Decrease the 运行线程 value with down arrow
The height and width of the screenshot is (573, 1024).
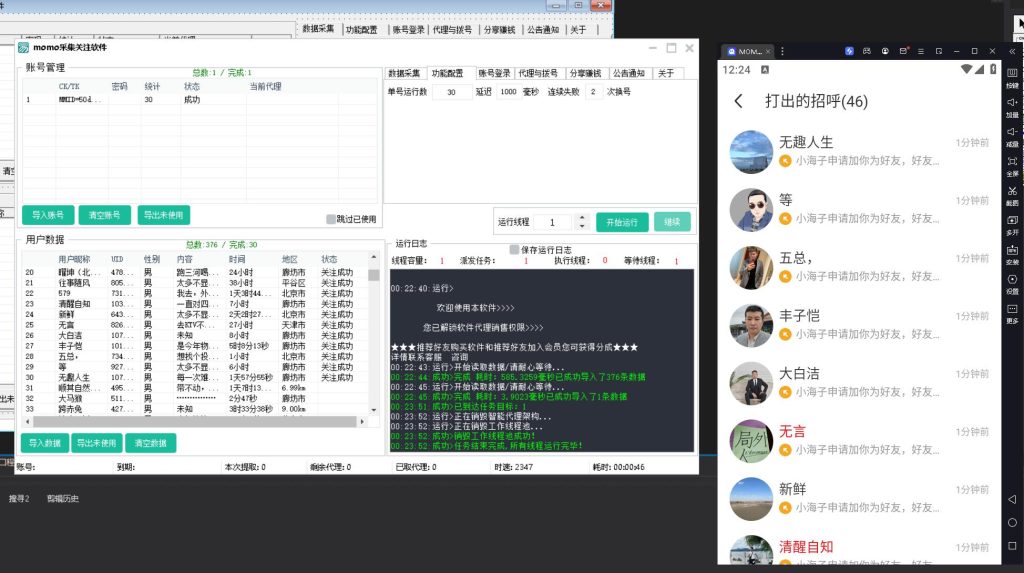point(581,227)
